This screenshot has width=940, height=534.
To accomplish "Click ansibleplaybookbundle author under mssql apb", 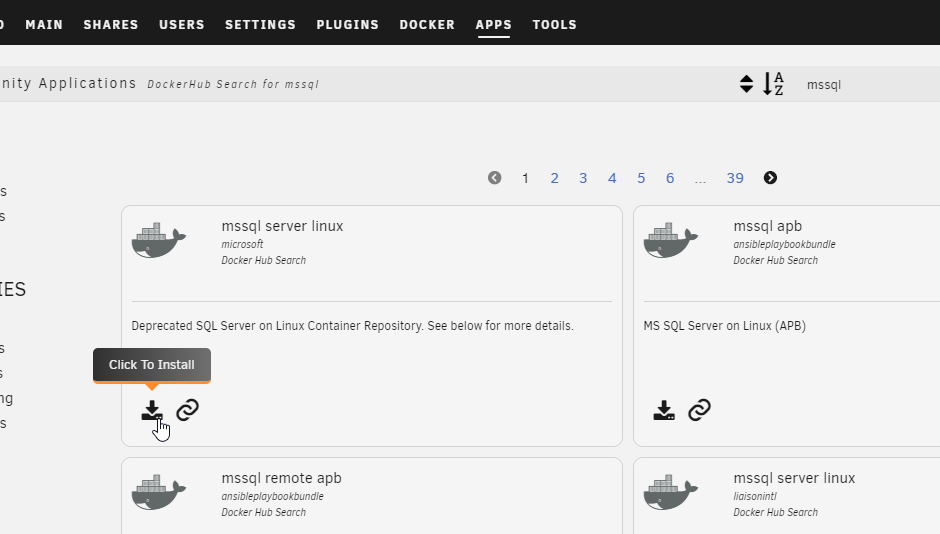I will [x=784, y=244].
